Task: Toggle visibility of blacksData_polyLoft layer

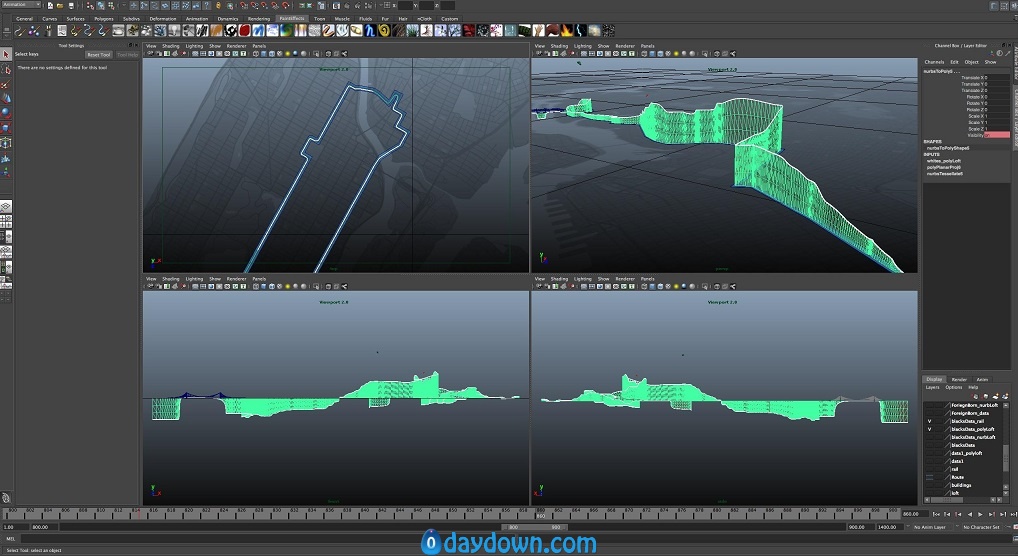Action: (x=930, y=429)
